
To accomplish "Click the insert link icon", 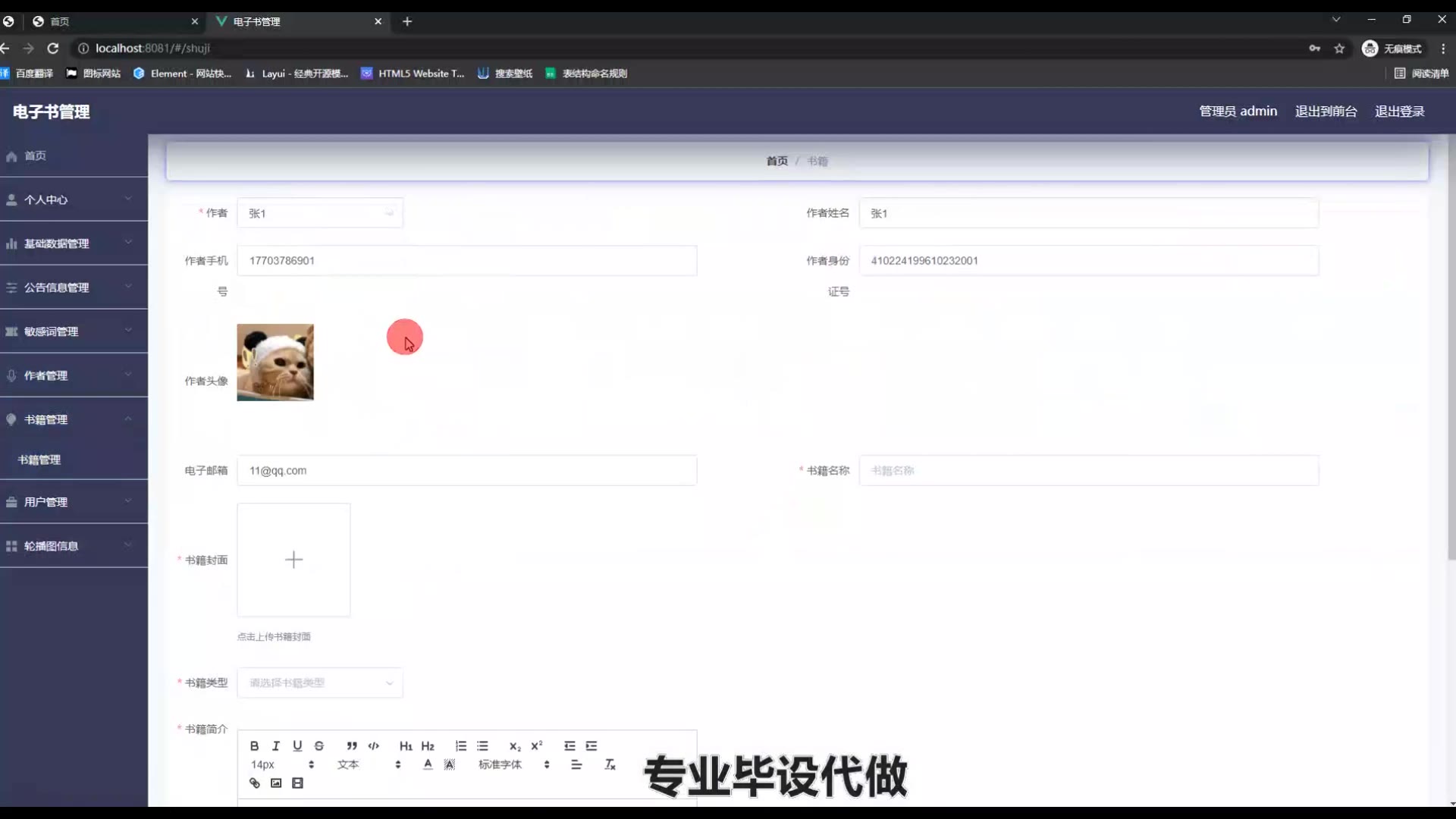I will [255, 783].
